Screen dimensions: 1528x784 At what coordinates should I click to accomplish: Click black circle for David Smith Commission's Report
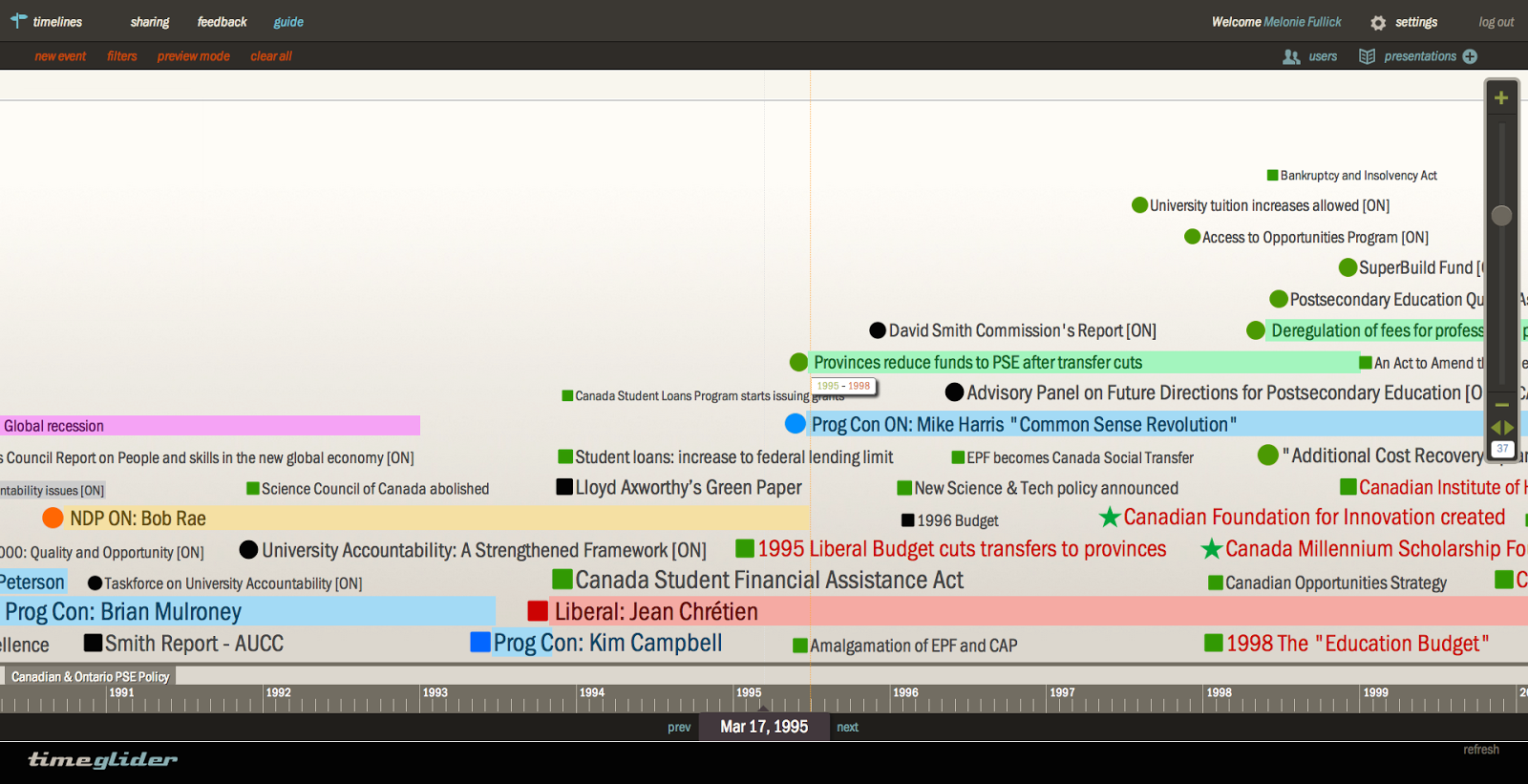[878, 330]
